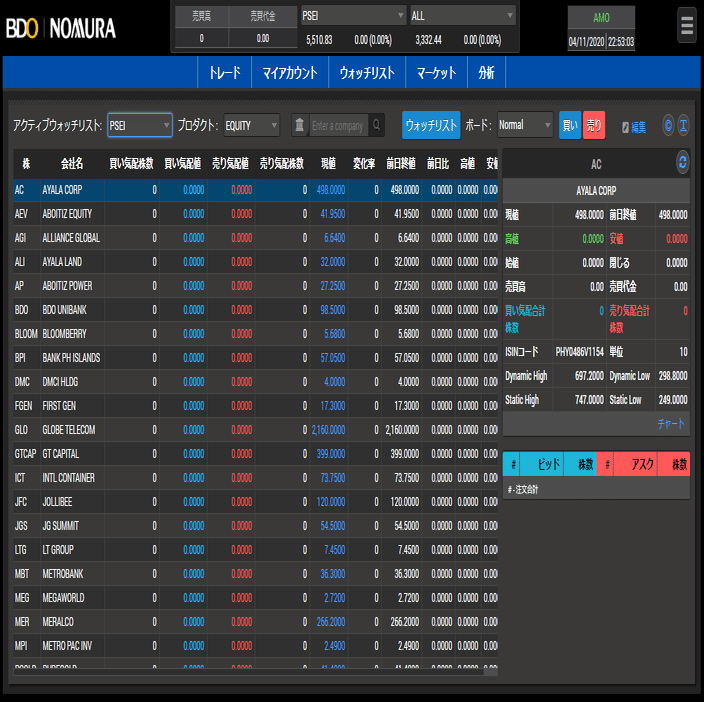The image size is (704, 704).
Task: Click the edit pencil icon
Action: 625,128
